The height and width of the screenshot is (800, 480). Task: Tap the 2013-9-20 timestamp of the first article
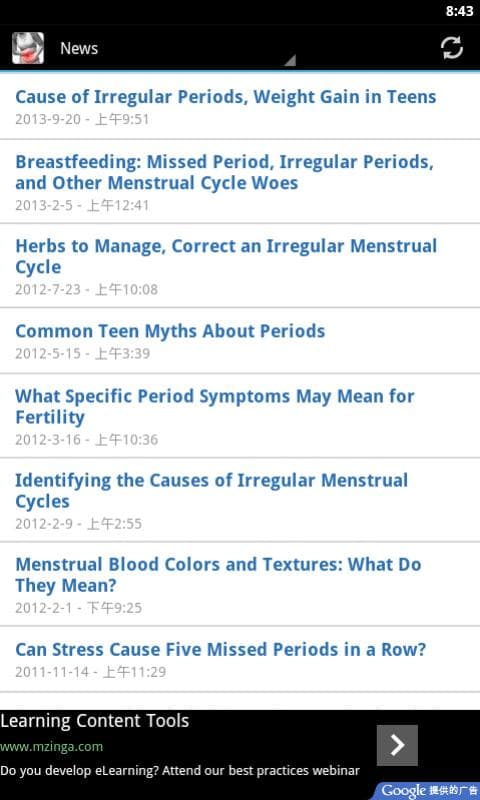pos(82,119)
